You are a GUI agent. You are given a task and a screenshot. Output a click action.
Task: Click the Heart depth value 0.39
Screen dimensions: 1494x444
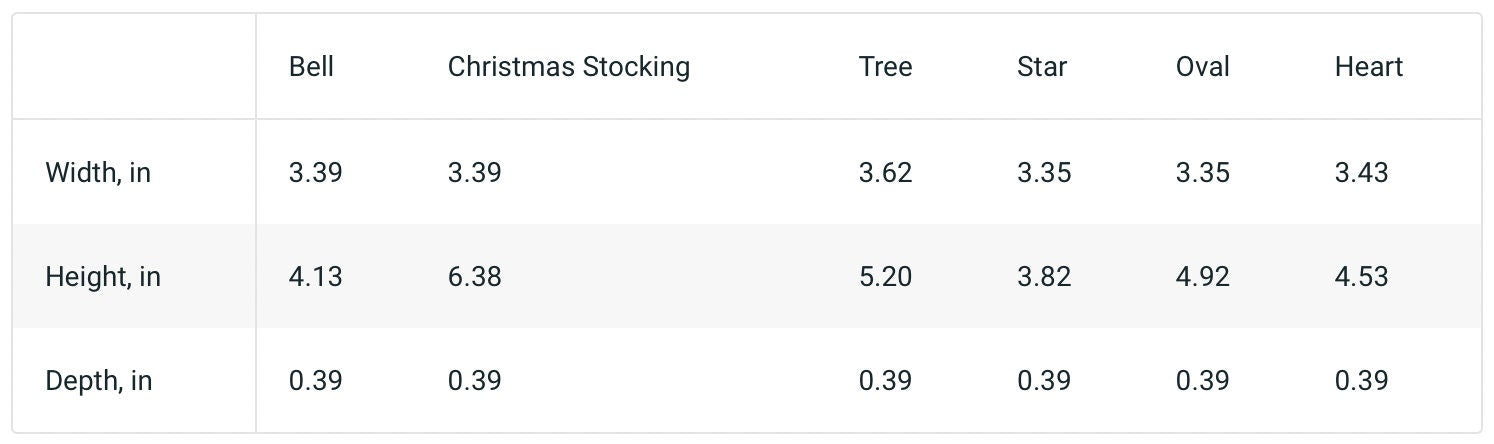(1361, 381)
